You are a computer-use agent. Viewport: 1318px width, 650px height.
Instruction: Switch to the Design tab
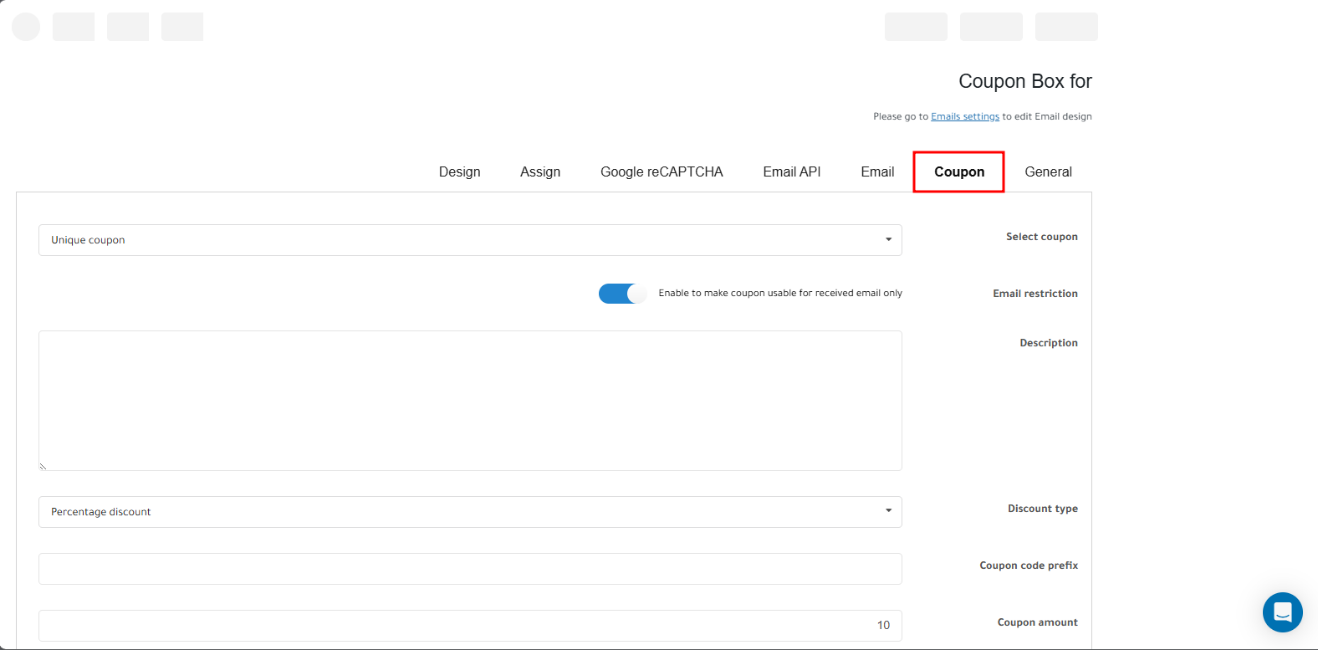tap(459, 172)
